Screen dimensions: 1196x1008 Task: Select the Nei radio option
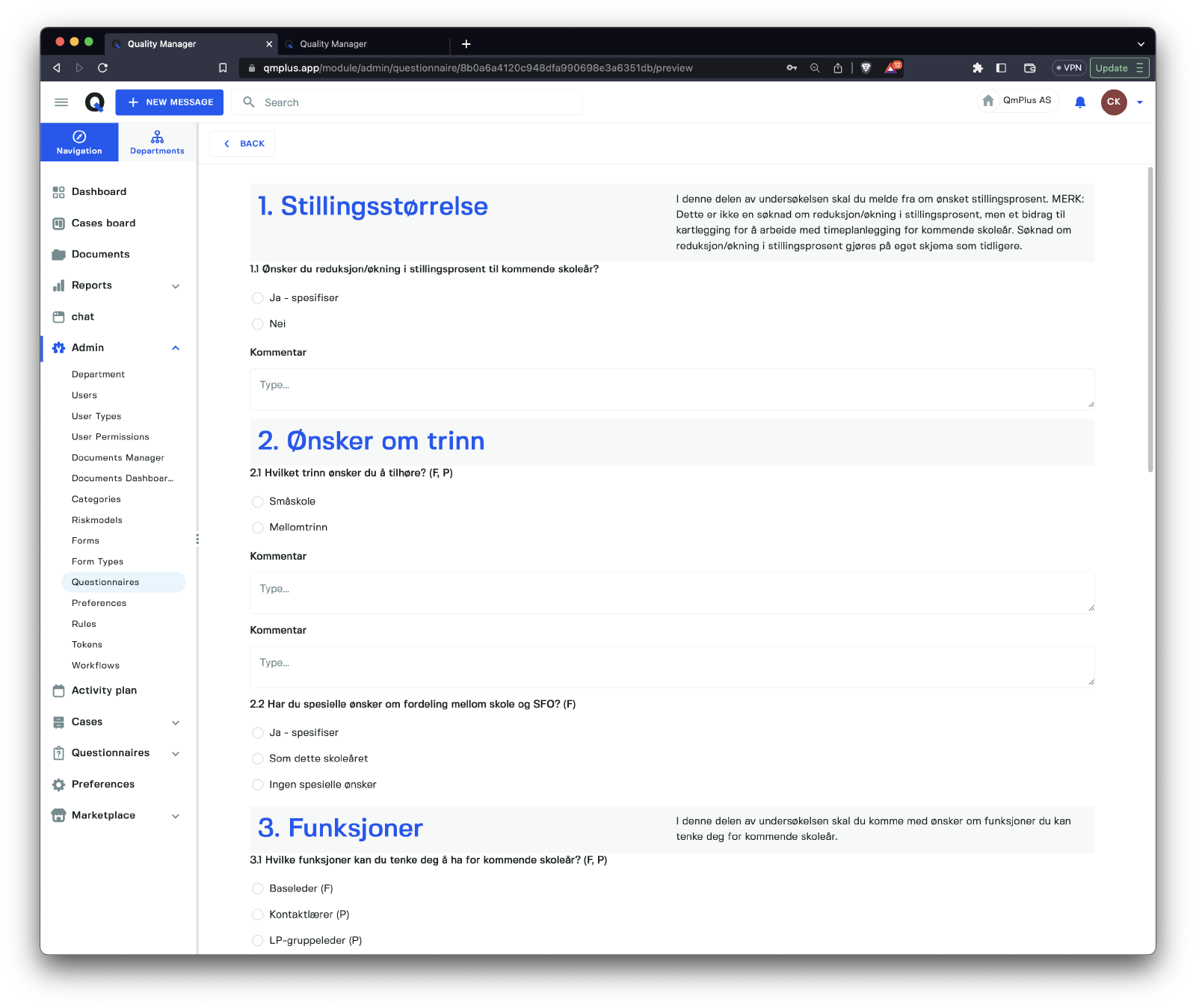(x=258, y=324)
